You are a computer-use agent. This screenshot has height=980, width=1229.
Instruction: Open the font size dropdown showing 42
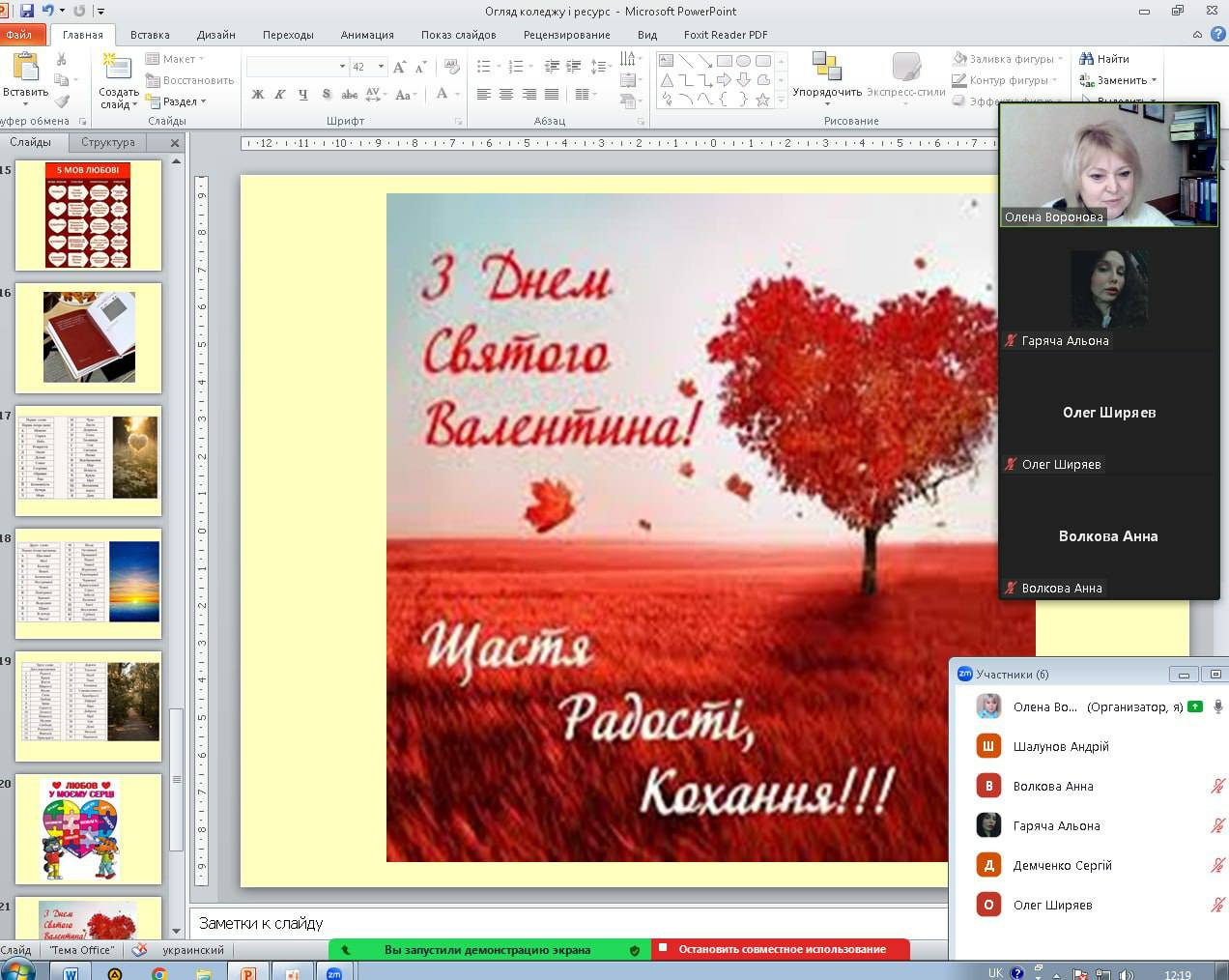(x=381, y=67)
